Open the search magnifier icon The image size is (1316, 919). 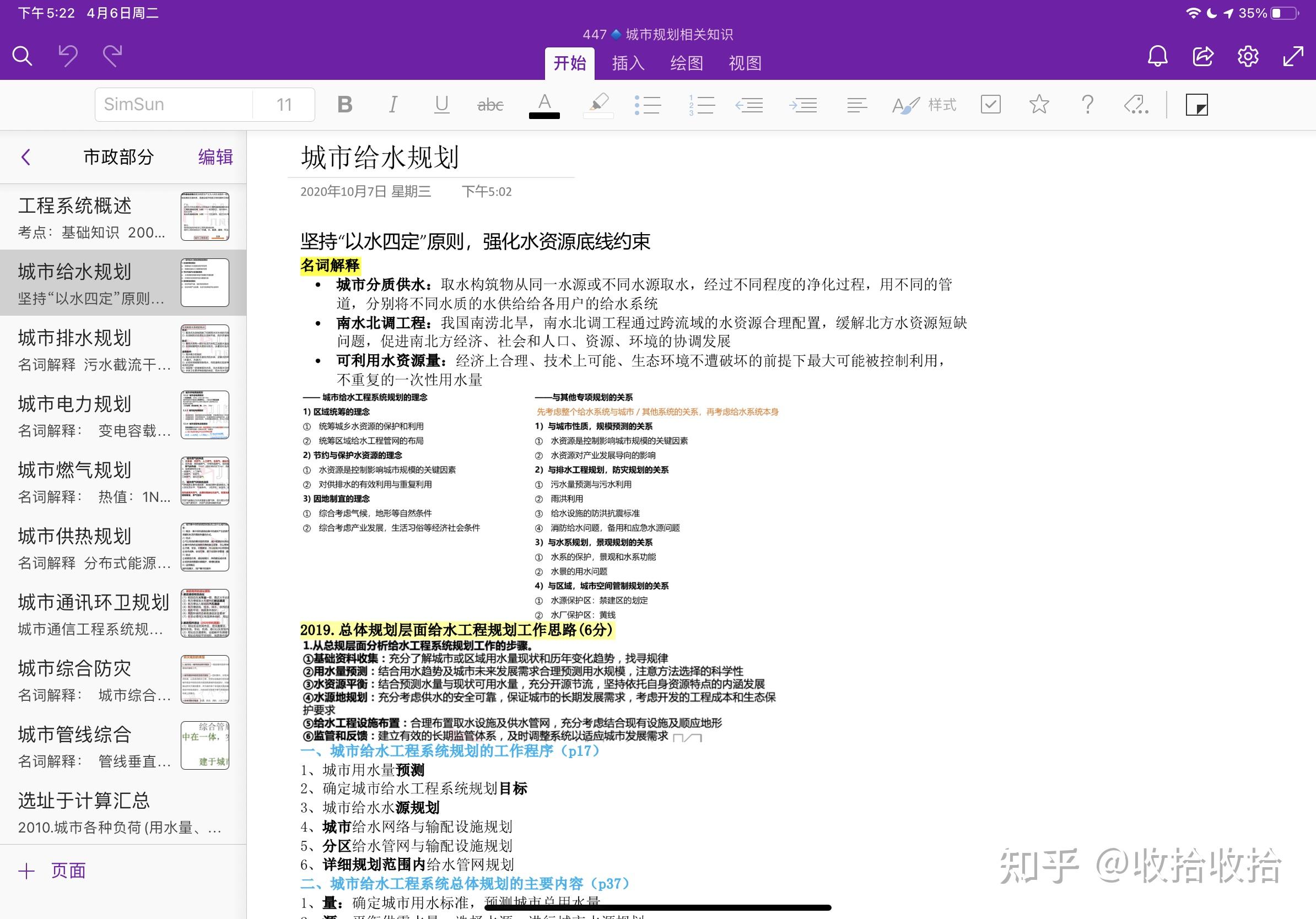click(23, 56)
